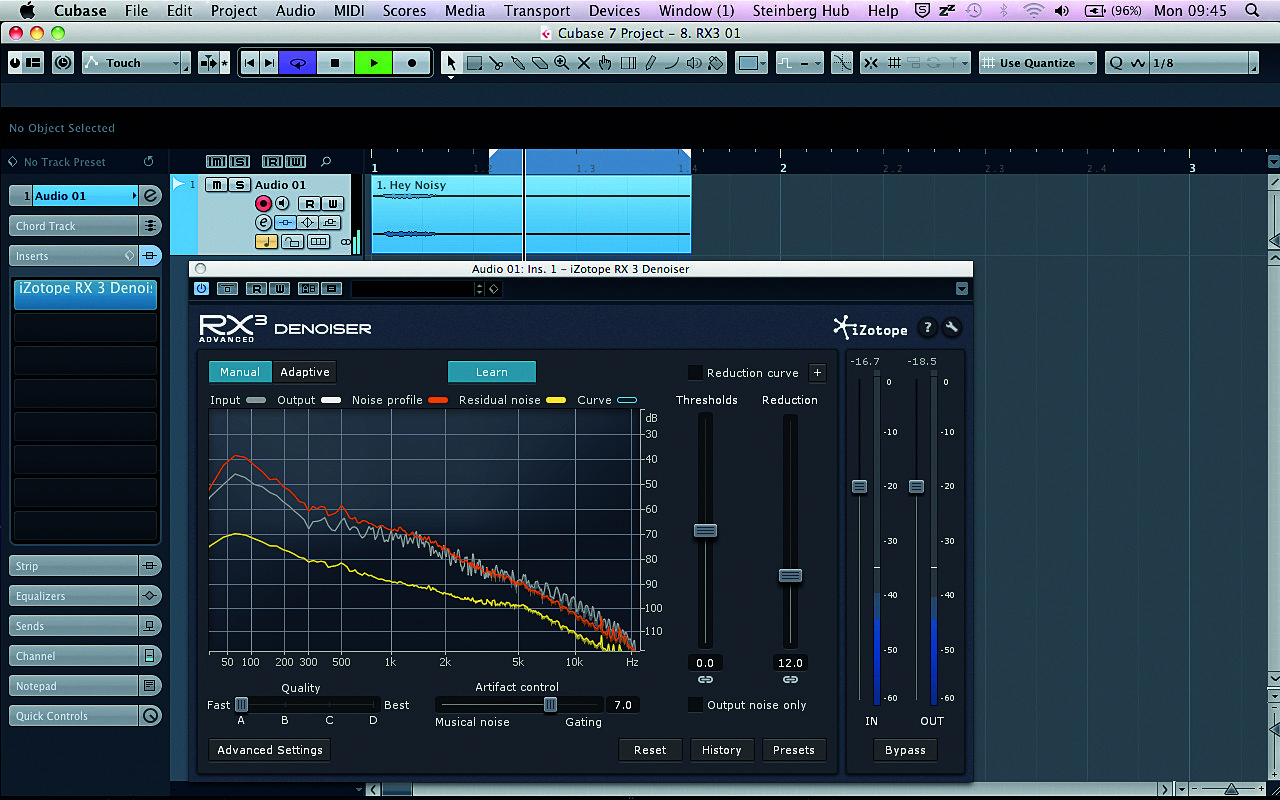The image size is (1280, 800).
Task: Open the iZotope help question mark
Action: [927, 328]
